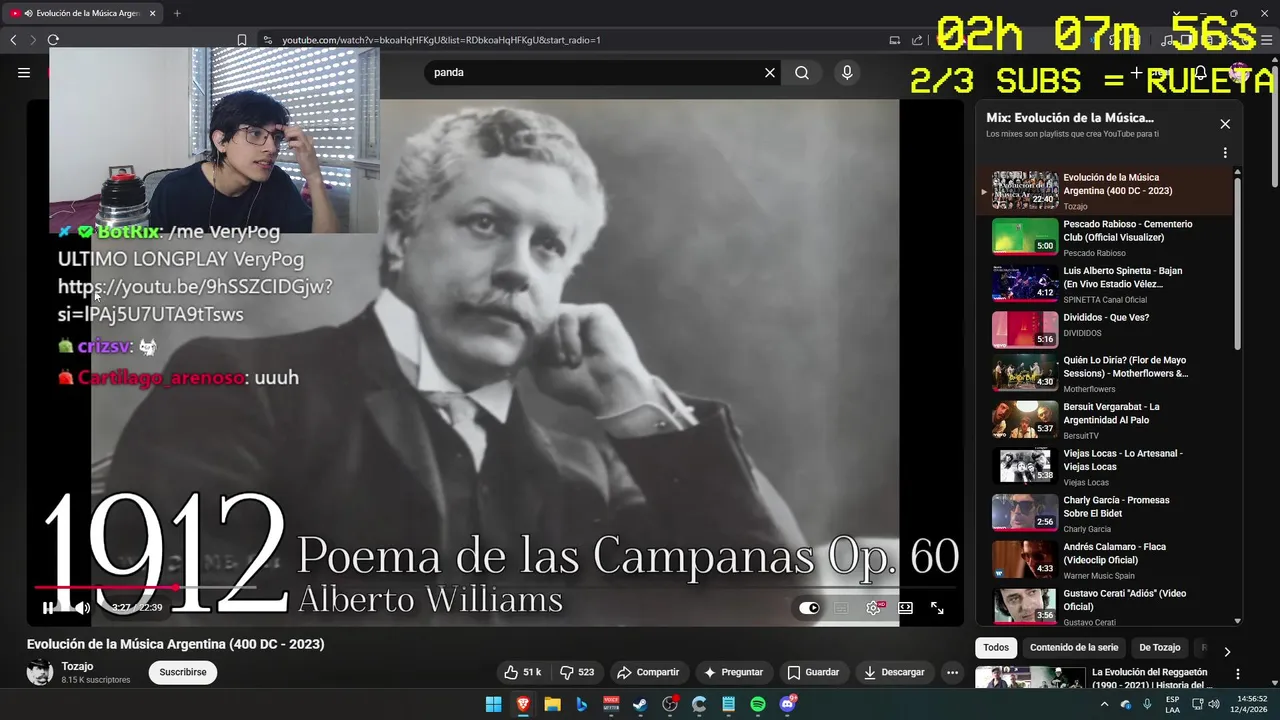Open the Mix panel more-options menu
1280x720 pixels.
coord(1225,153)
